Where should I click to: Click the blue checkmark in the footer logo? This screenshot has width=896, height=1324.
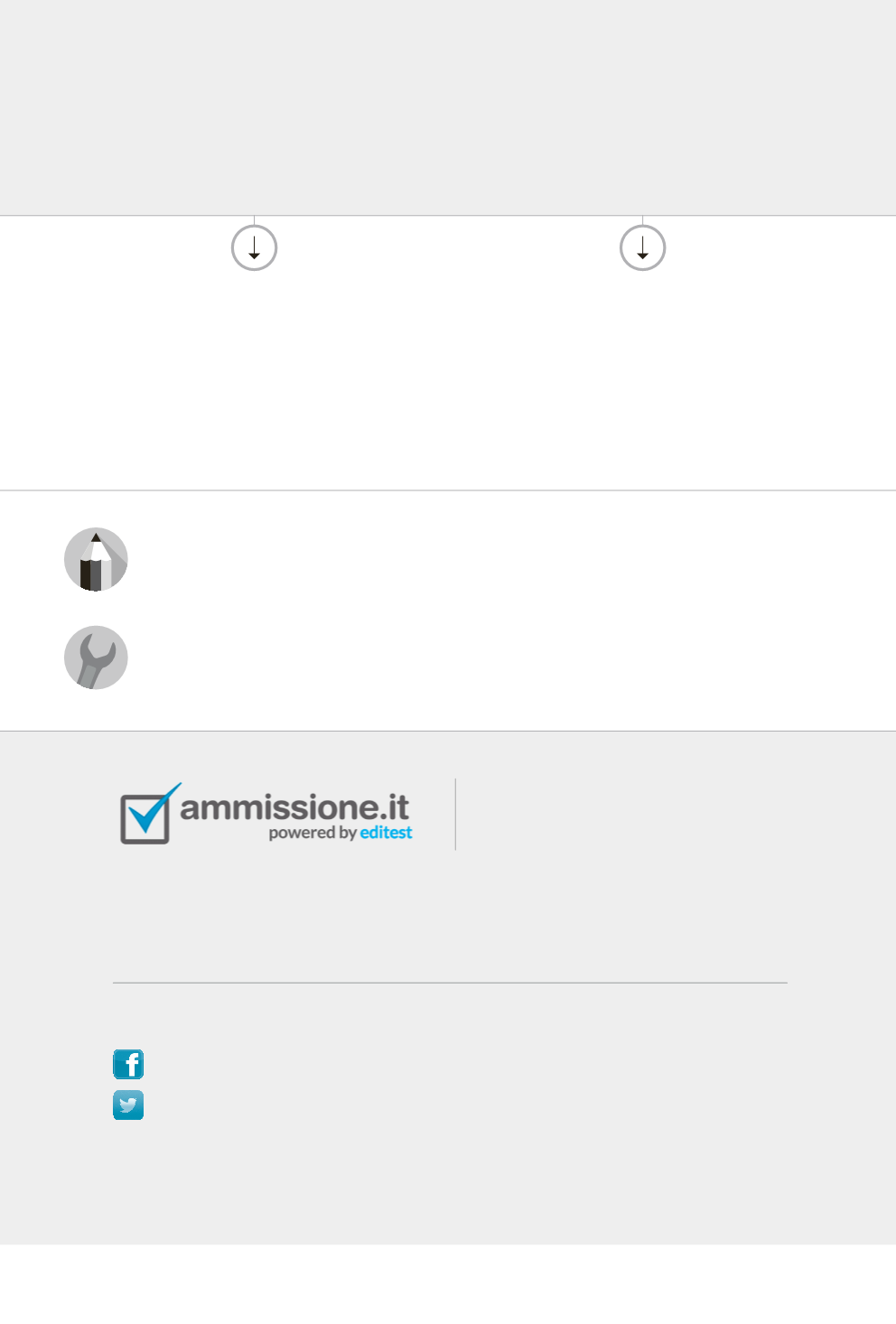(x=154, y=808)
